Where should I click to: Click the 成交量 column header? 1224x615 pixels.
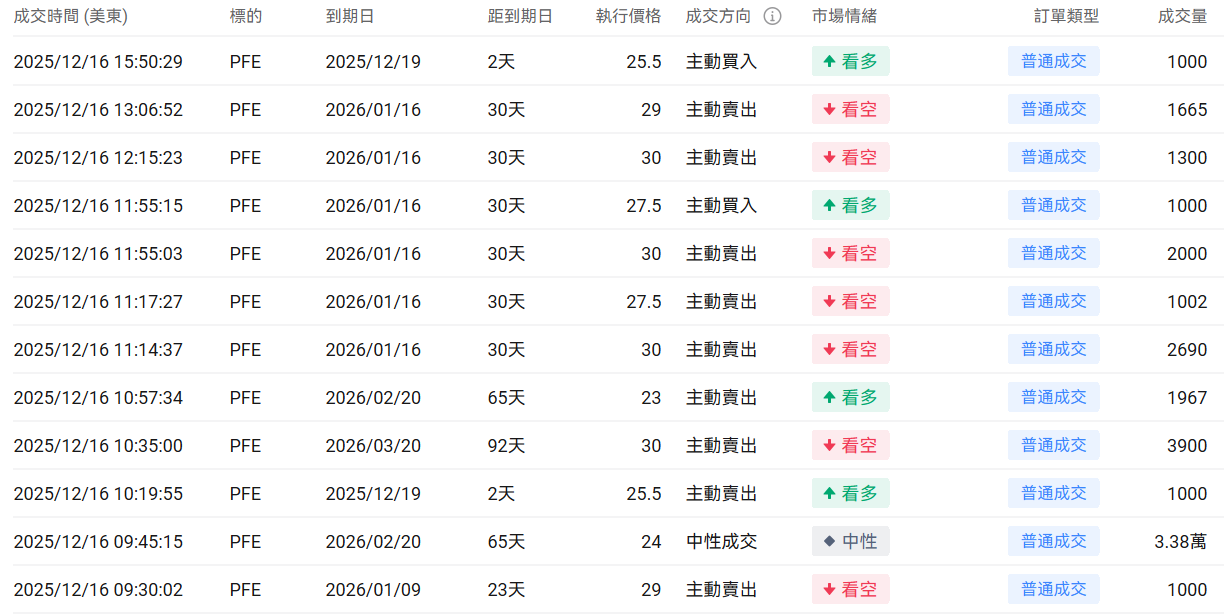click(1182, 16)
